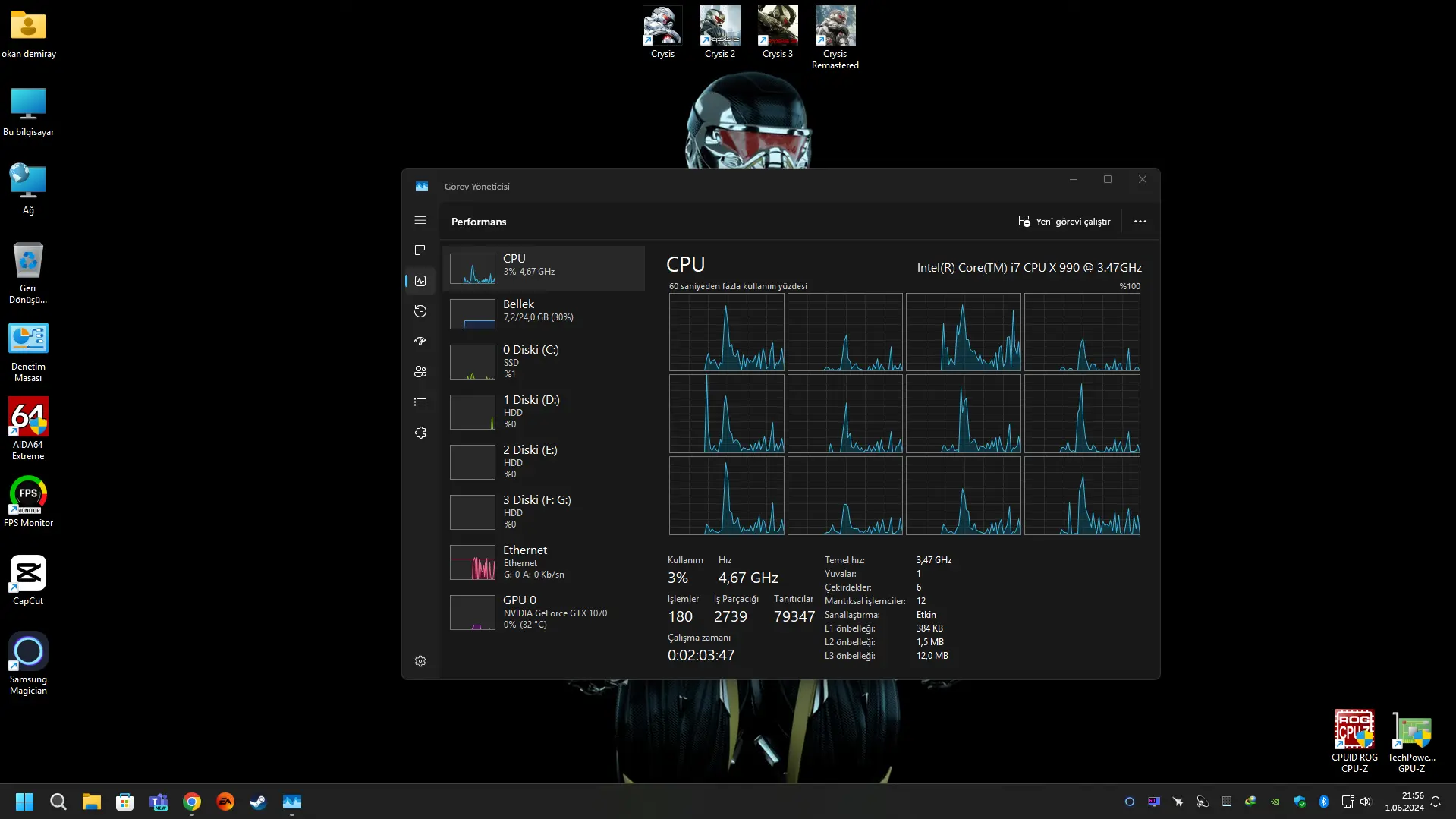
Task: Open Microsoft Store from taskbar
Action: pos(124,802)
